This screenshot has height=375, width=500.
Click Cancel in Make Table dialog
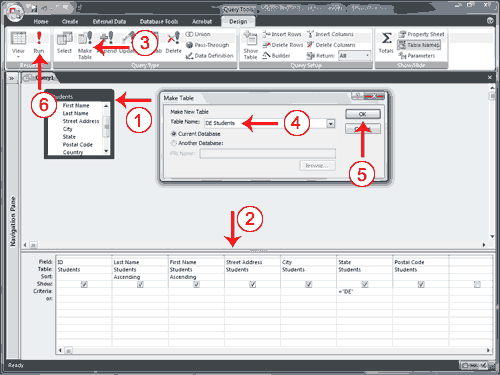point(363,129)
